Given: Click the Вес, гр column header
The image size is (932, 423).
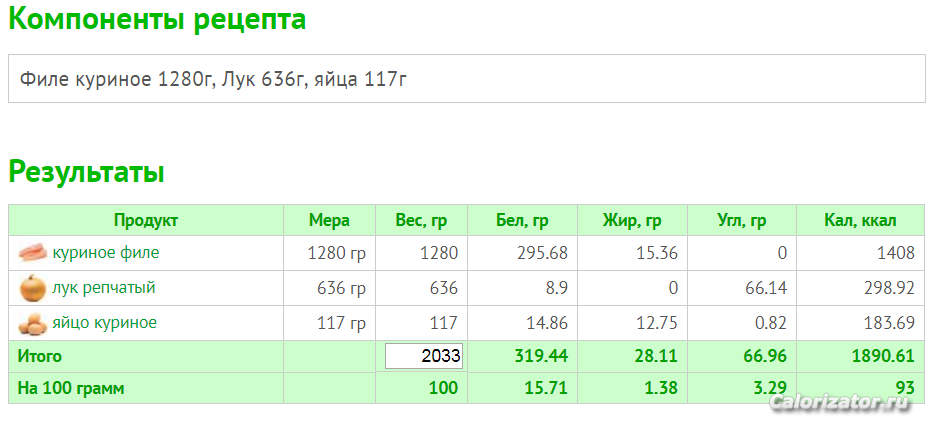Looking at the screenshot, I should click(x=421, y=220).
